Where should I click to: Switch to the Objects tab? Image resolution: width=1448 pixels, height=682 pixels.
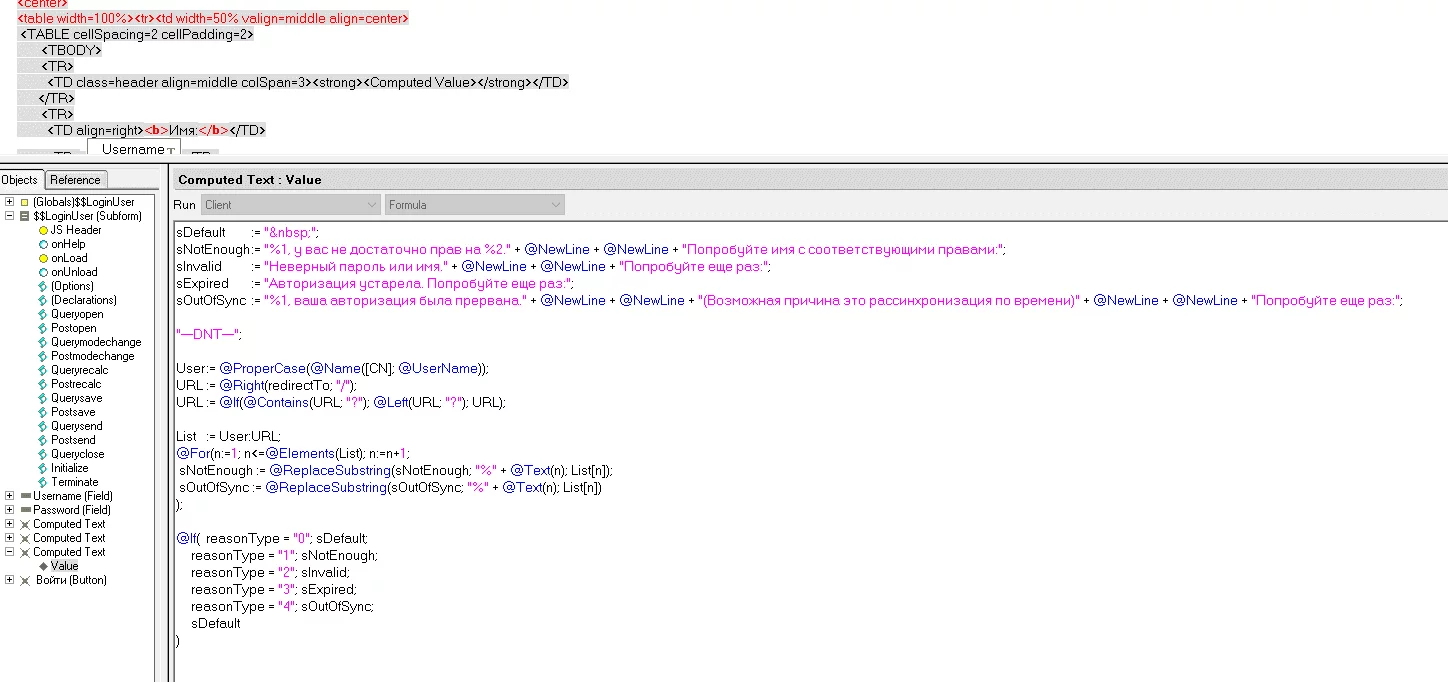tap(20, 180)
